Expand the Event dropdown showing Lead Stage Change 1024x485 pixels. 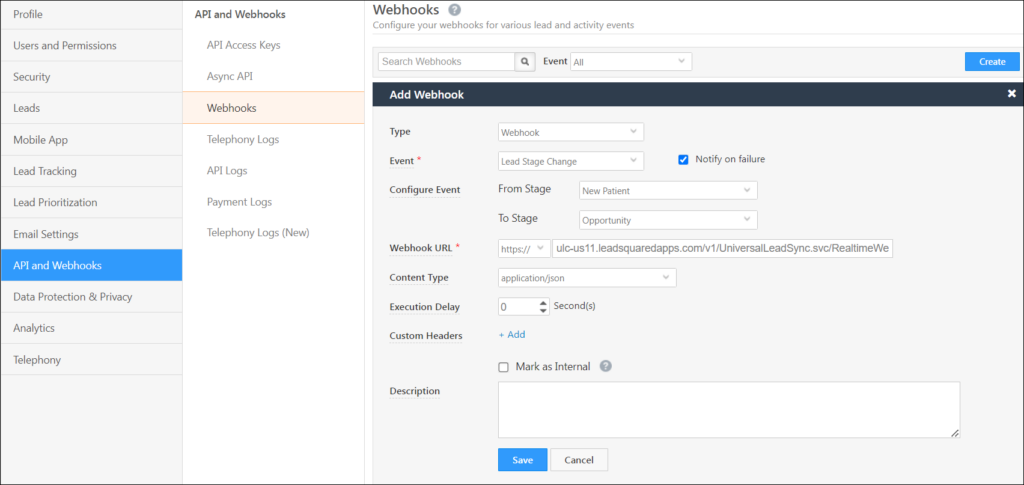[x=570, y=161]
